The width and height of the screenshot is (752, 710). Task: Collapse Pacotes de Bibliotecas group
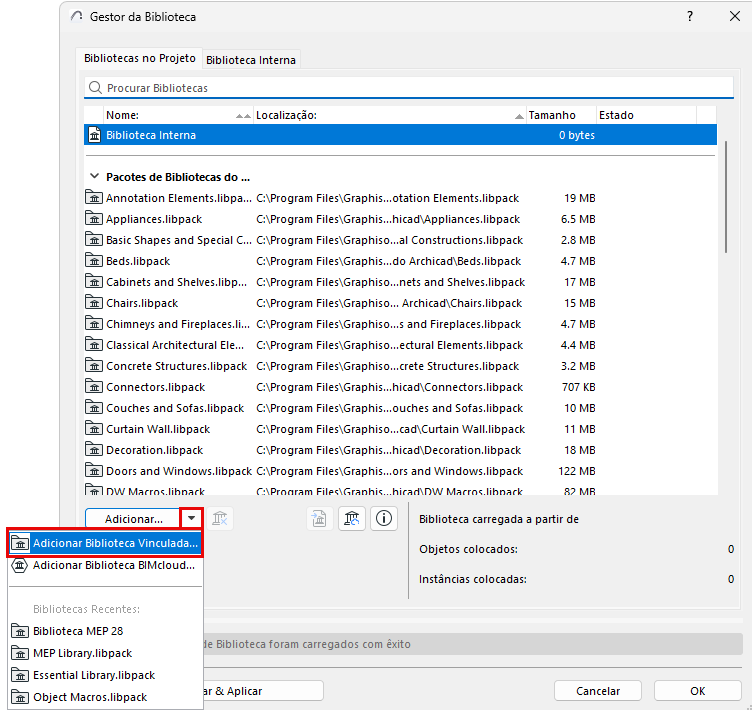tap(94, 177)
